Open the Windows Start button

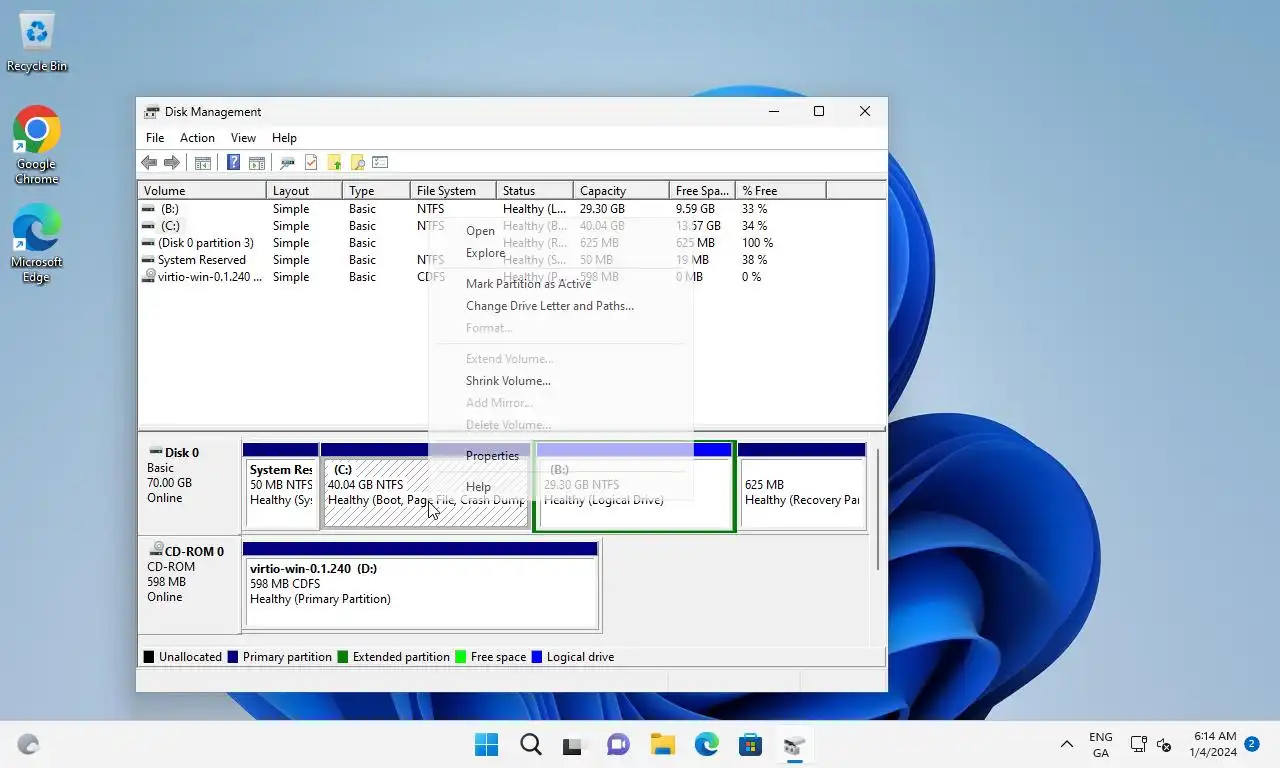487,745
